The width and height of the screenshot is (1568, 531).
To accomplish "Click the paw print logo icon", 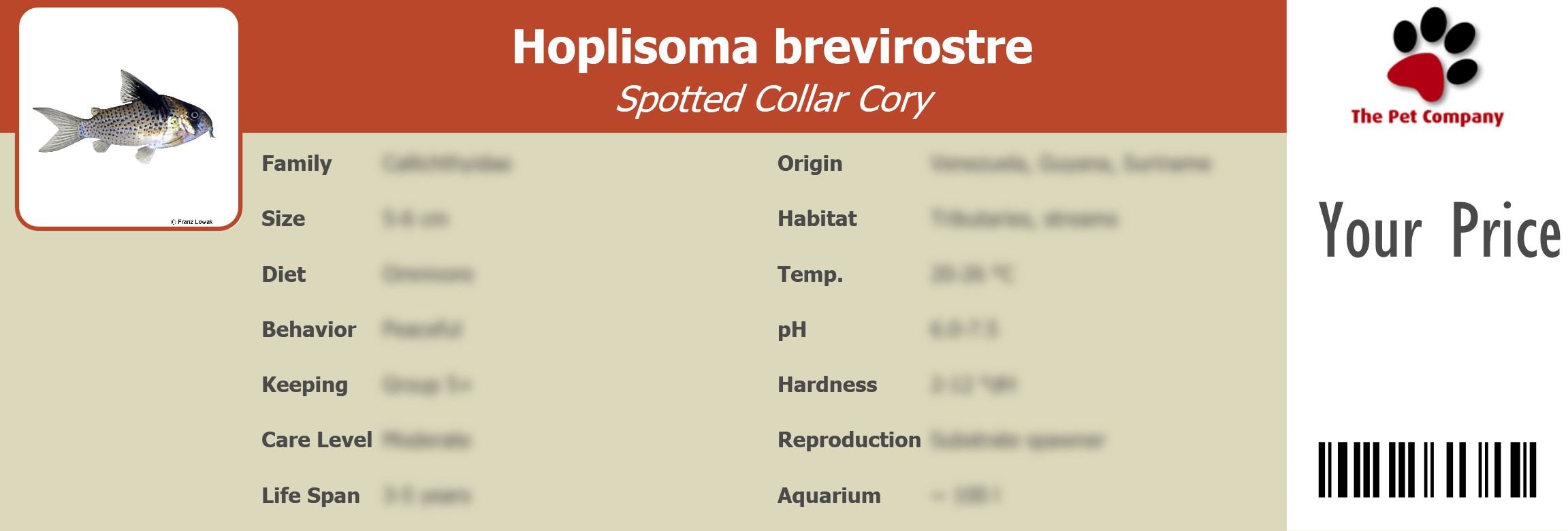I will point(1433,54).
